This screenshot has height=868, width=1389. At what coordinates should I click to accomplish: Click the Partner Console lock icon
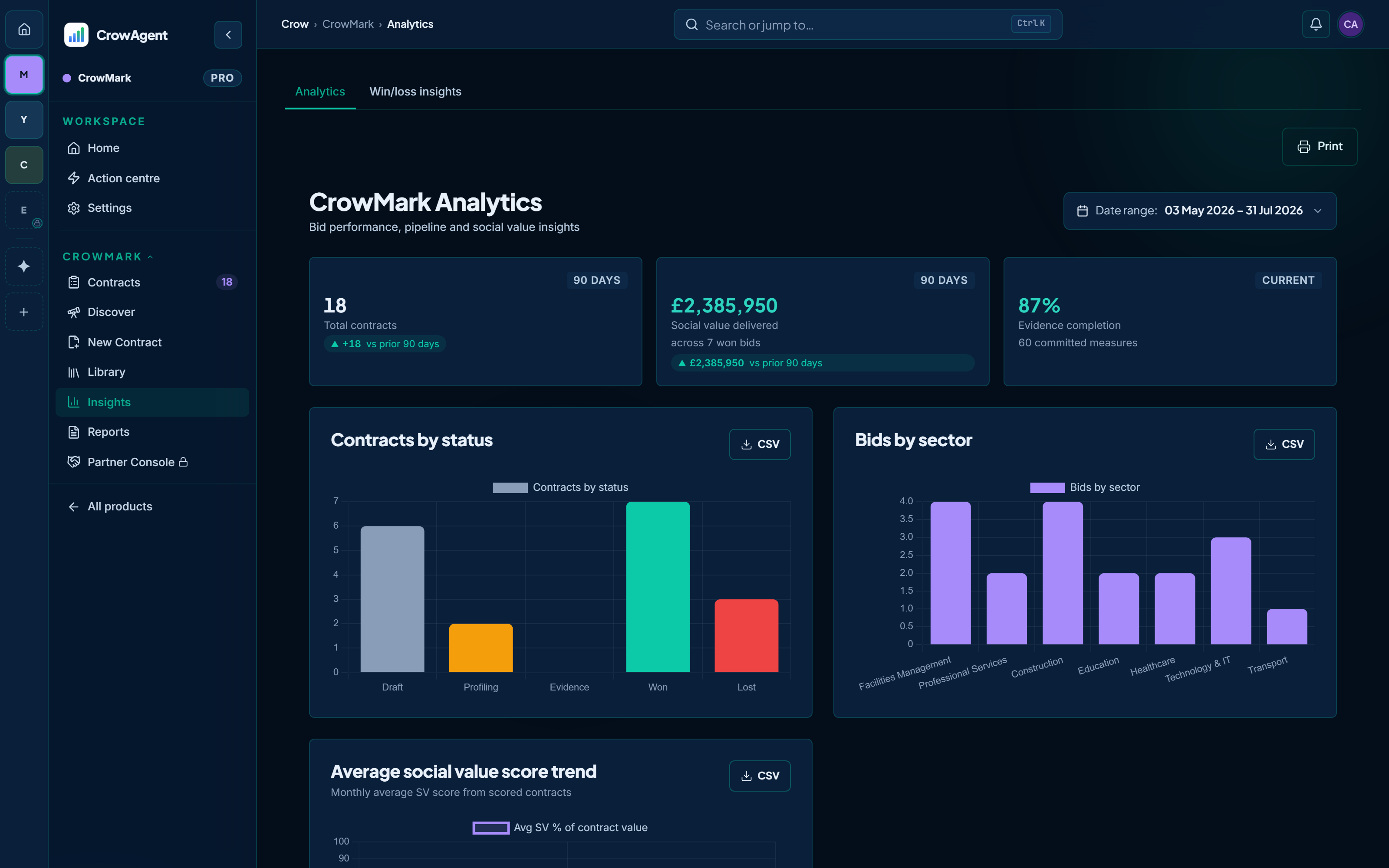pos(183,462)
